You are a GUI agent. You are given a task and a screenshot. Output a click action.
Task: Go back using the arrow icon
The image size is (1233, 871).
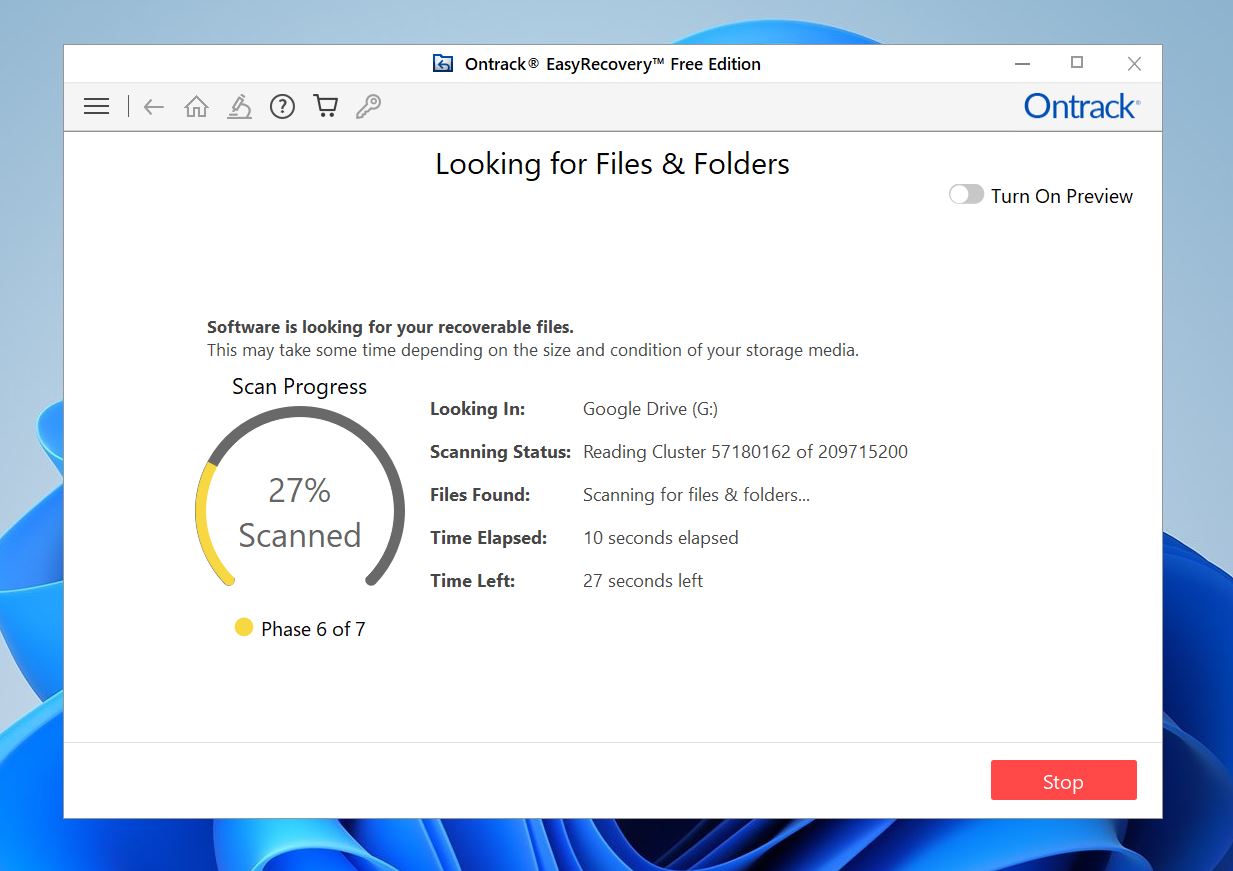pos(153,106)
